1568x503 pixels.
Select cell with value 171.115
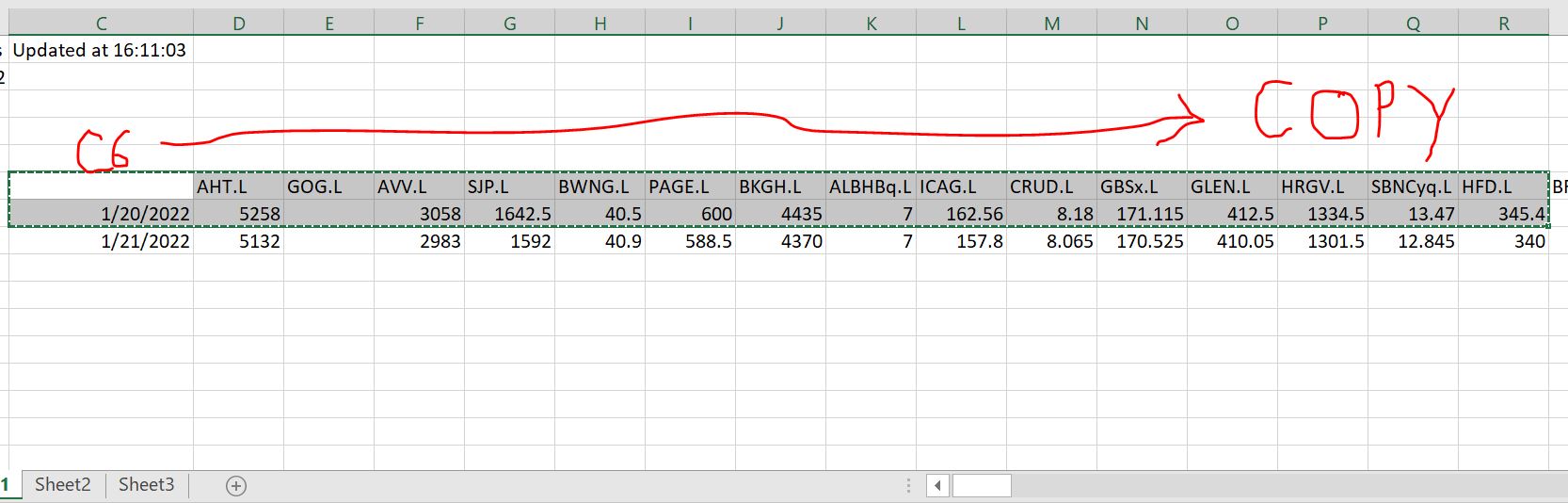1142,214
